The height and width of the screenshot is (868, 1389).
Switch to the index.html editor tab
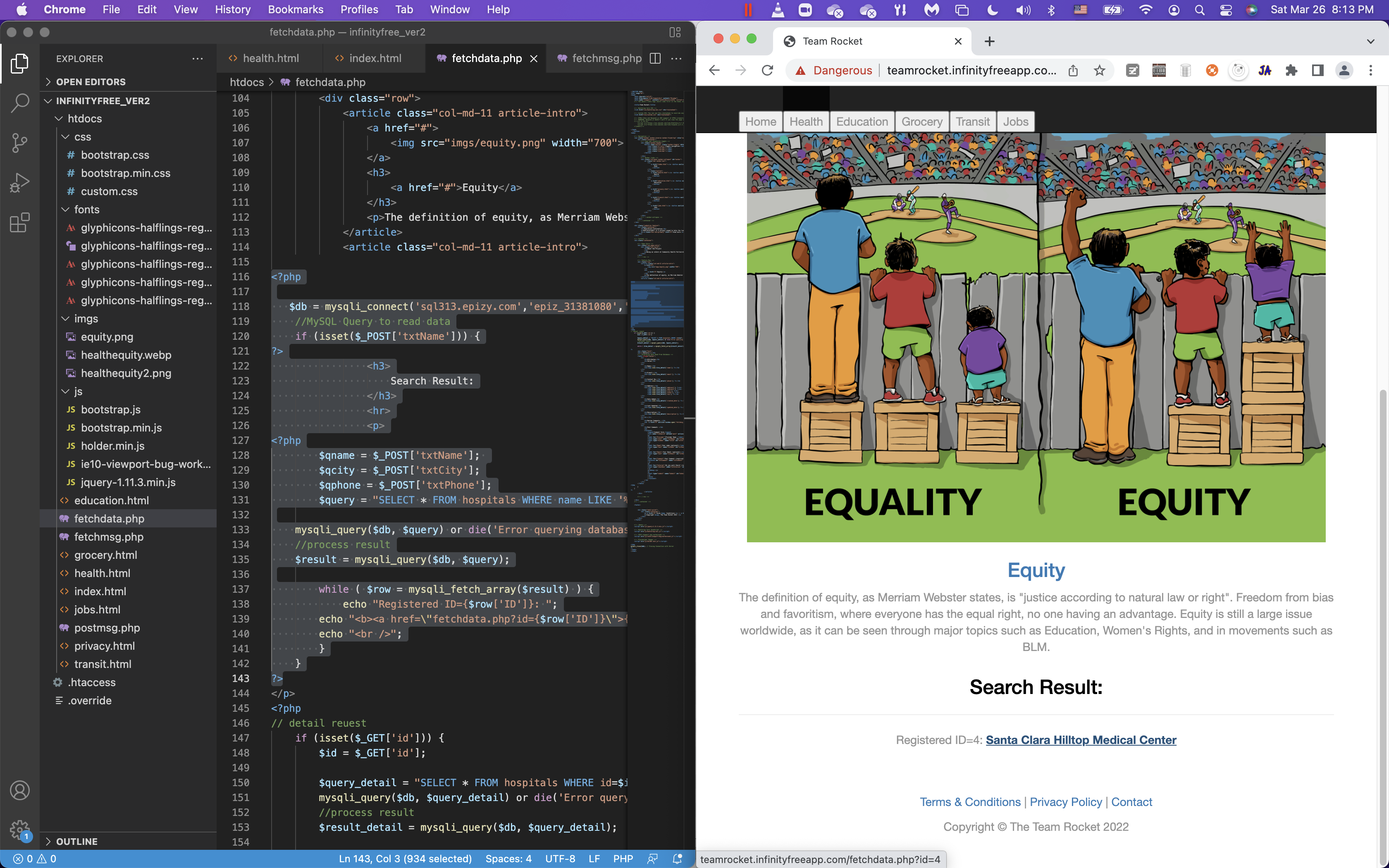(x=375, y=59)
